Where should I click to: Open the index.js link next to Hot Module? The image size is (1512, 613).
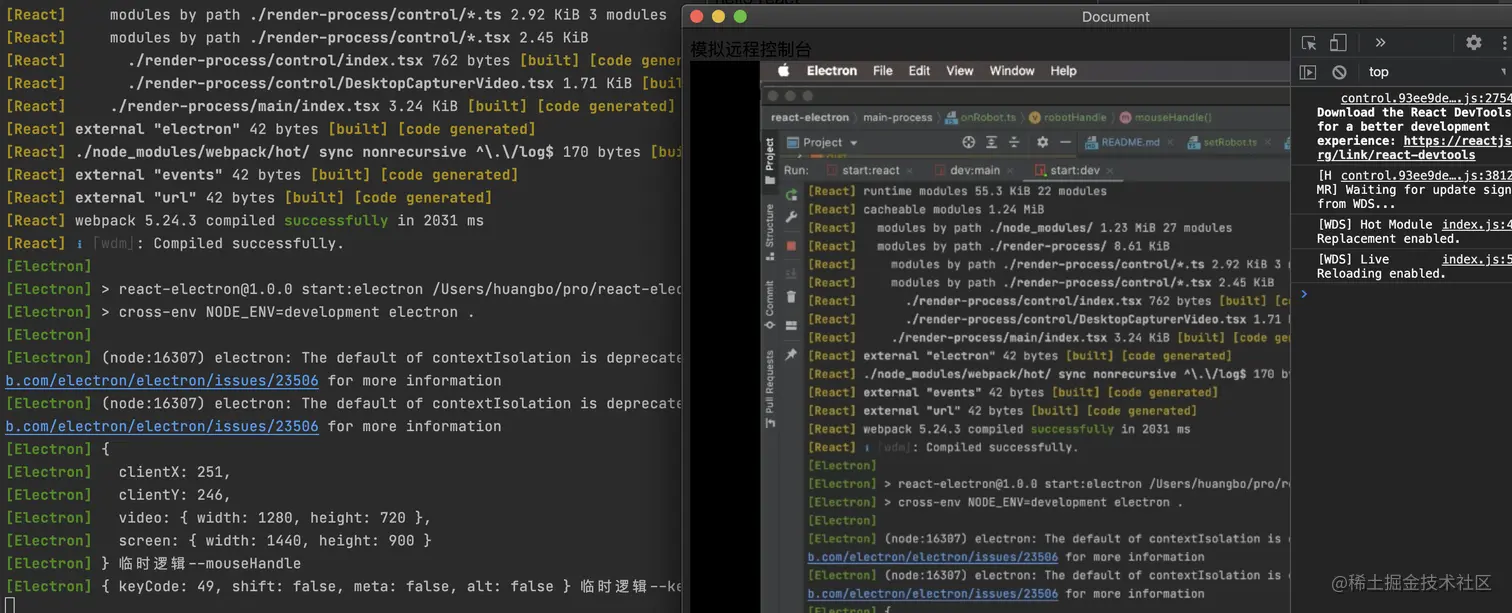coord(1477,225)
